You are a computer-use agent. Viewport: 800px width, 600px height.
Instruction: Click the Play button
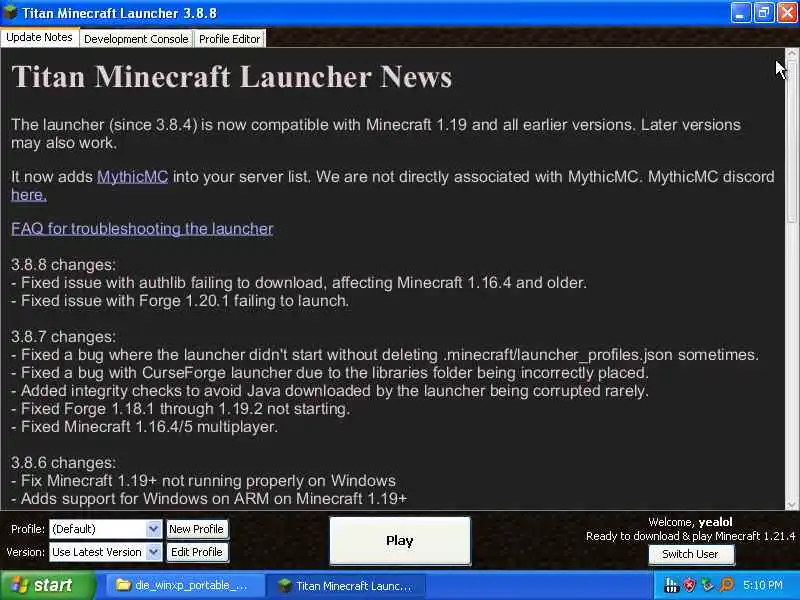pos(400,541)
